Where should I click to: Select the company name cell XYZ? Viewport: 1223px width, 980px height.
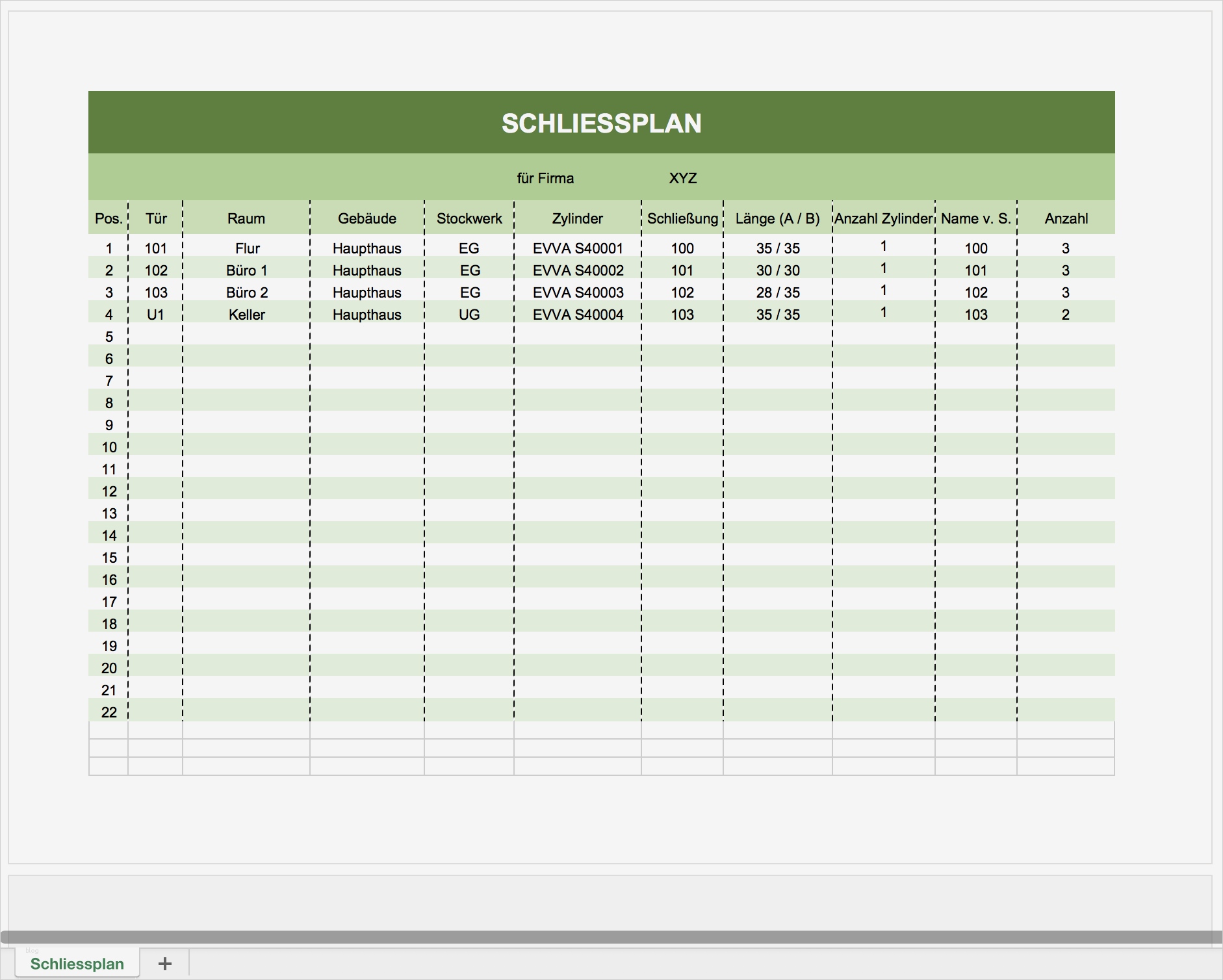click(683, 177)
